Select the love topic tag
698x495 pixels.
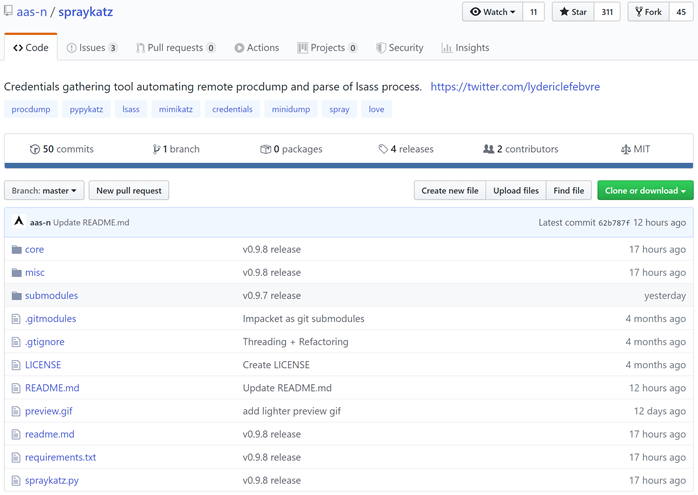(x=377, y=109)
